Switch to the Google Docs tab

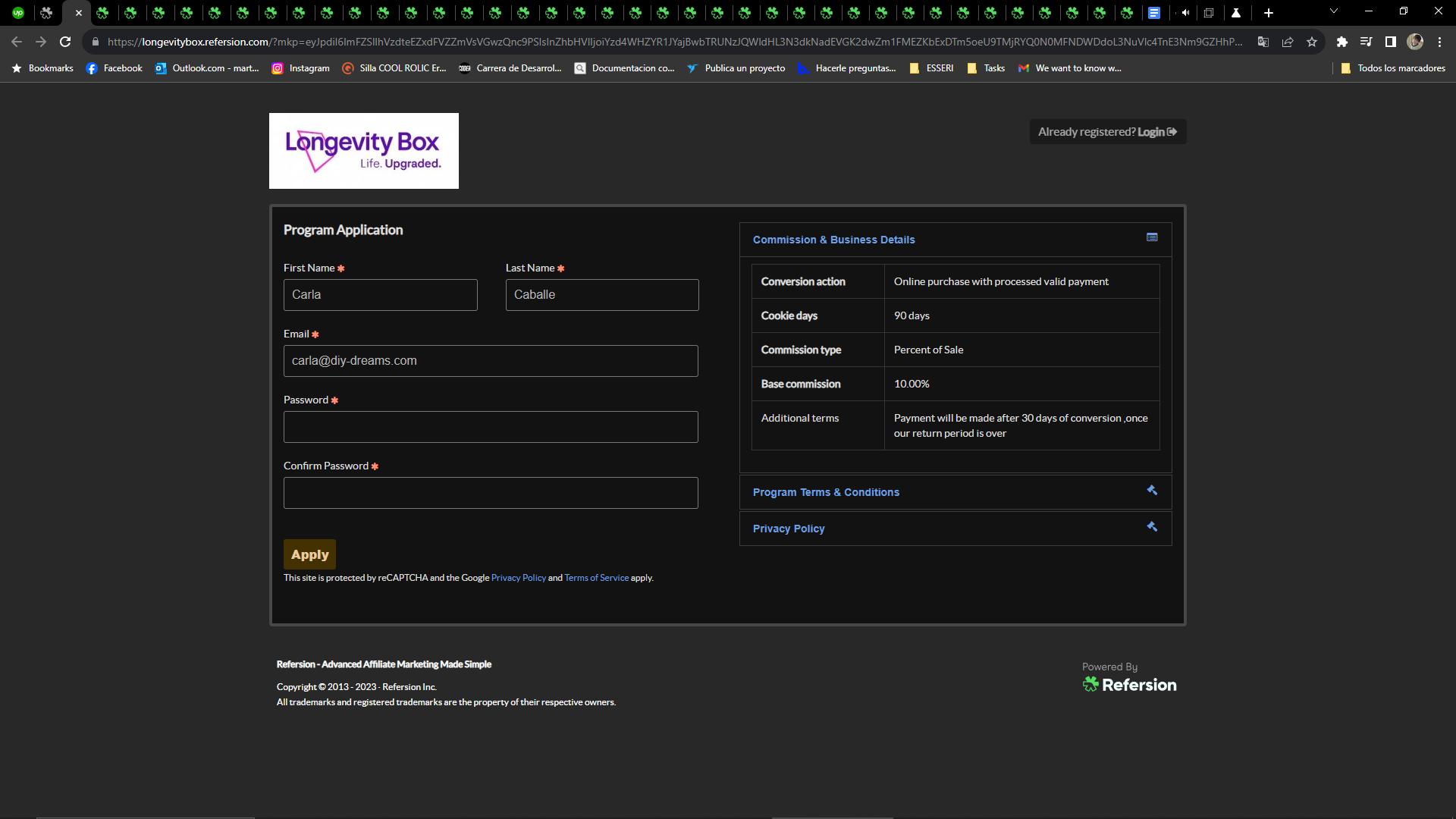pos(1153,13)
